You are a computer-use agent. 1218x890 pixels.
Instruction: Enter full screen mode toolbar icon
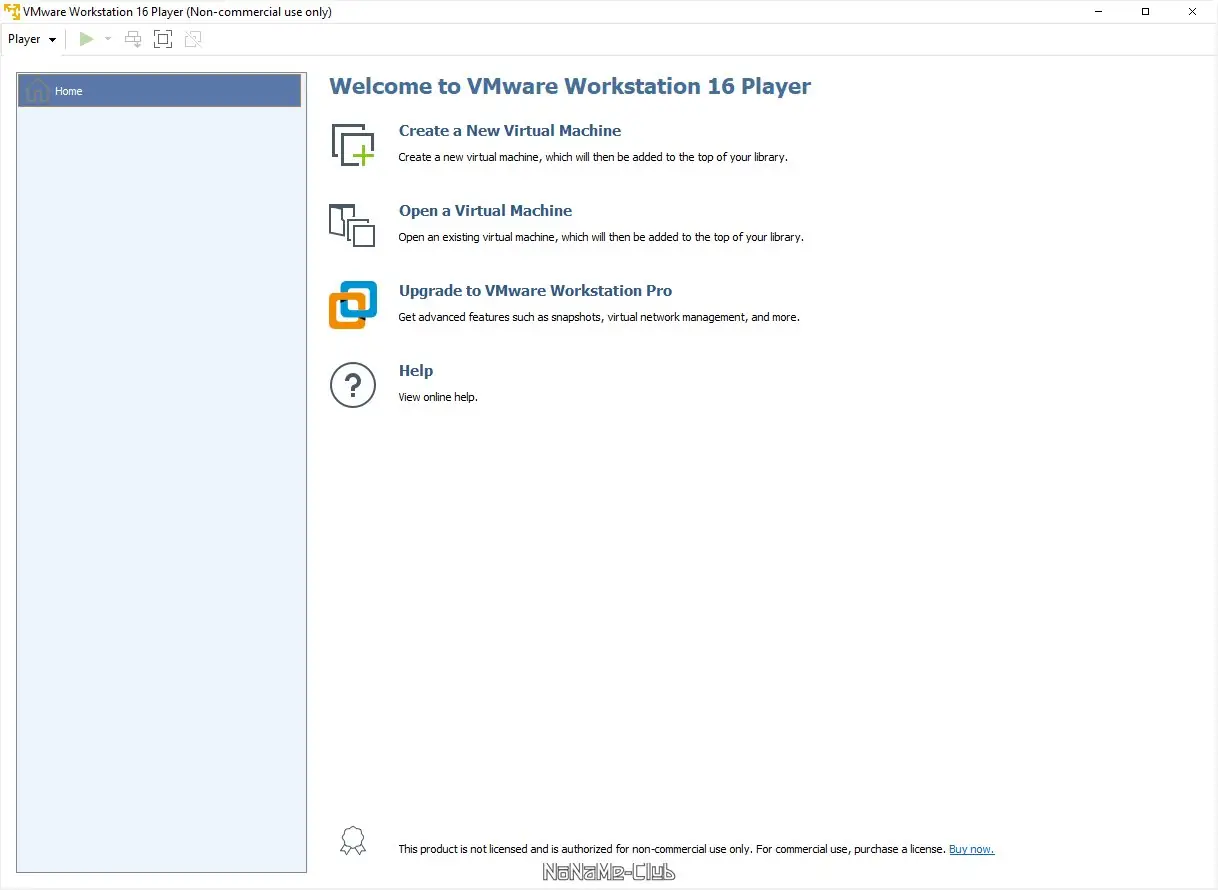[x=163, y=39]
